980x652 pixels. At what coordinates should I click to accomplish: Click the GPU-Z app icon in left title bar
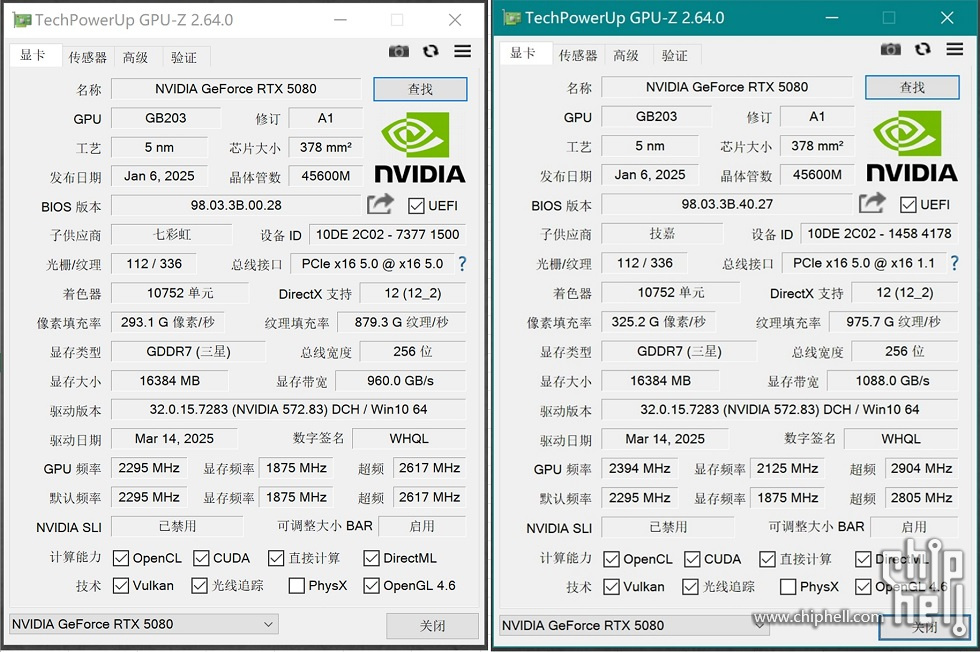tap(22, 20)
